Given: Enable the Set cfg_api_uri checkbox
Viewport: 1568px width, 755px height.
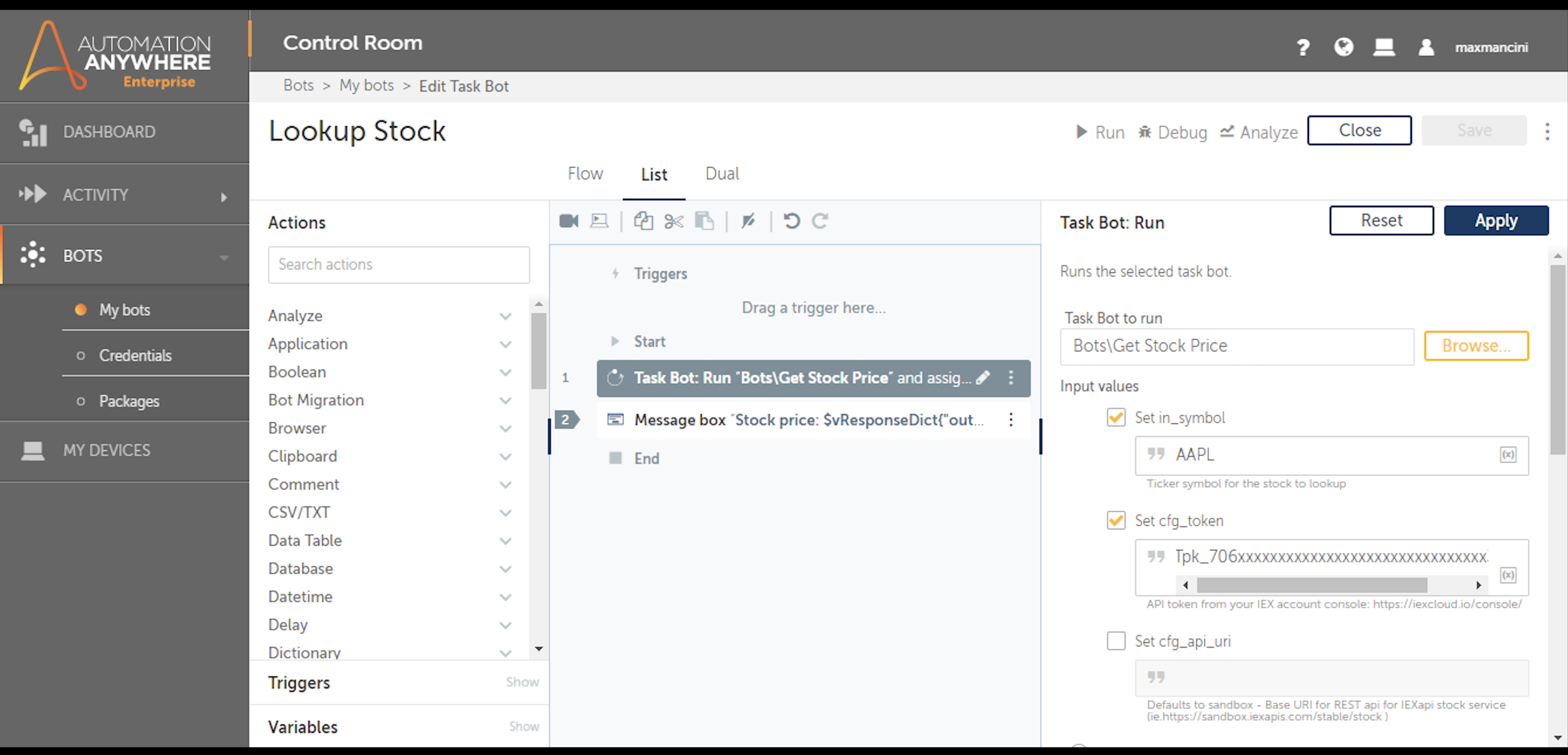Looking at the screenshot, I should point(1115,641).
